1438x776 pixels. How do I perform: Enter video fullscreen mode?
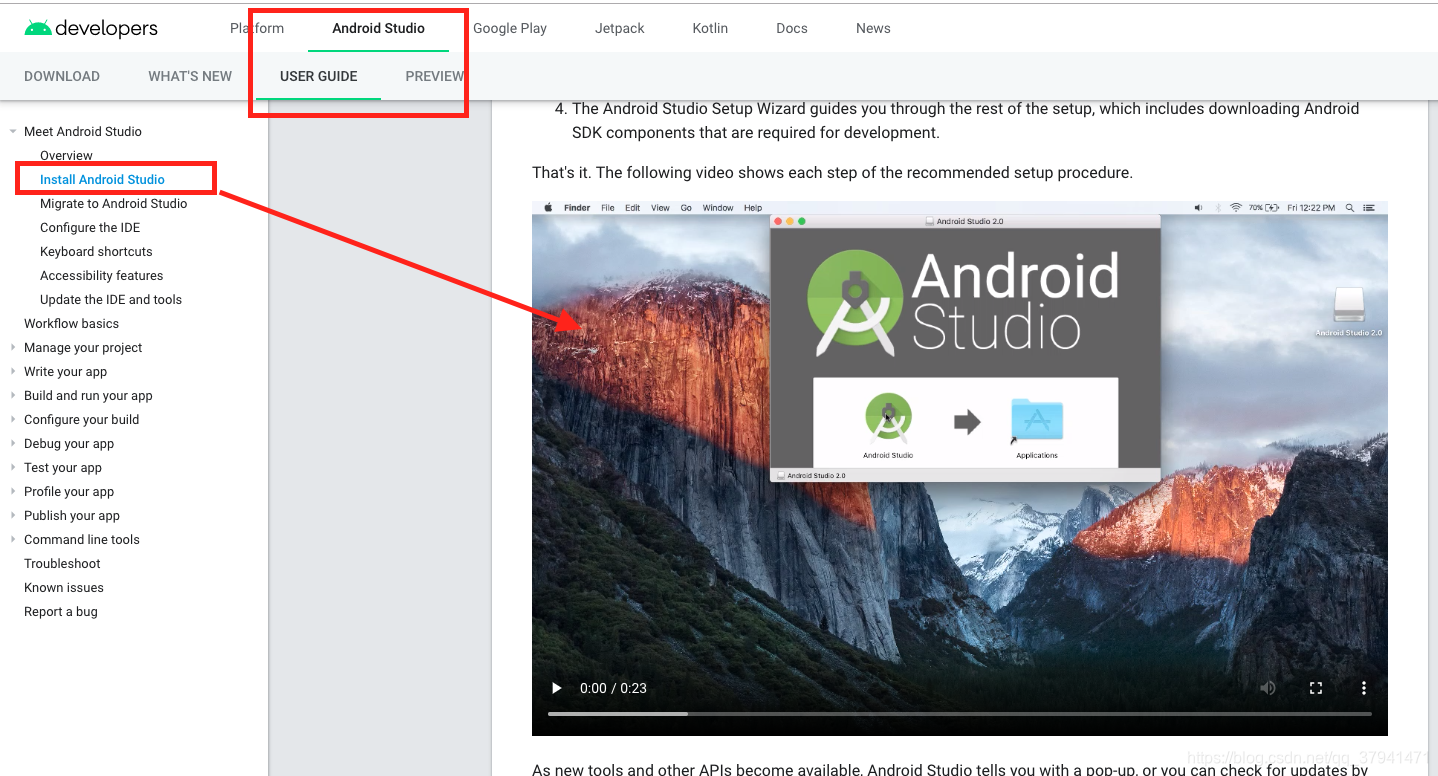coord(1316,688)
